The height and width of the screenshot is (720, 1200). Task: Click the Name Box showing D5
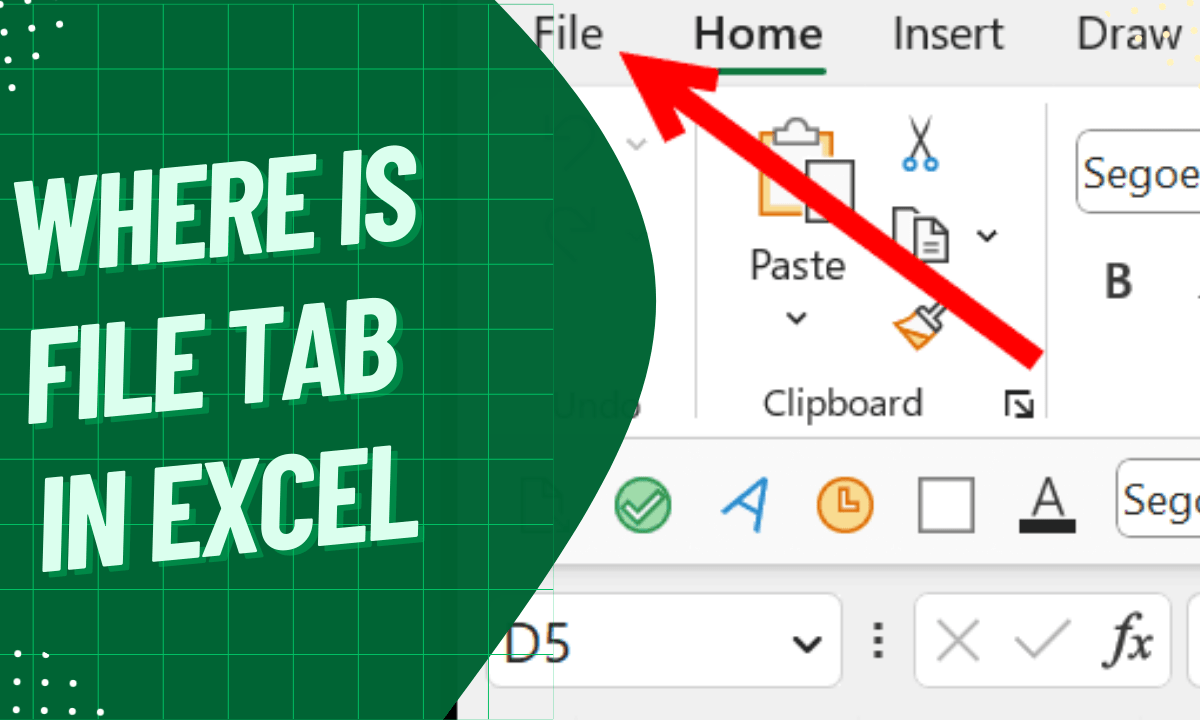pos(665,641)
